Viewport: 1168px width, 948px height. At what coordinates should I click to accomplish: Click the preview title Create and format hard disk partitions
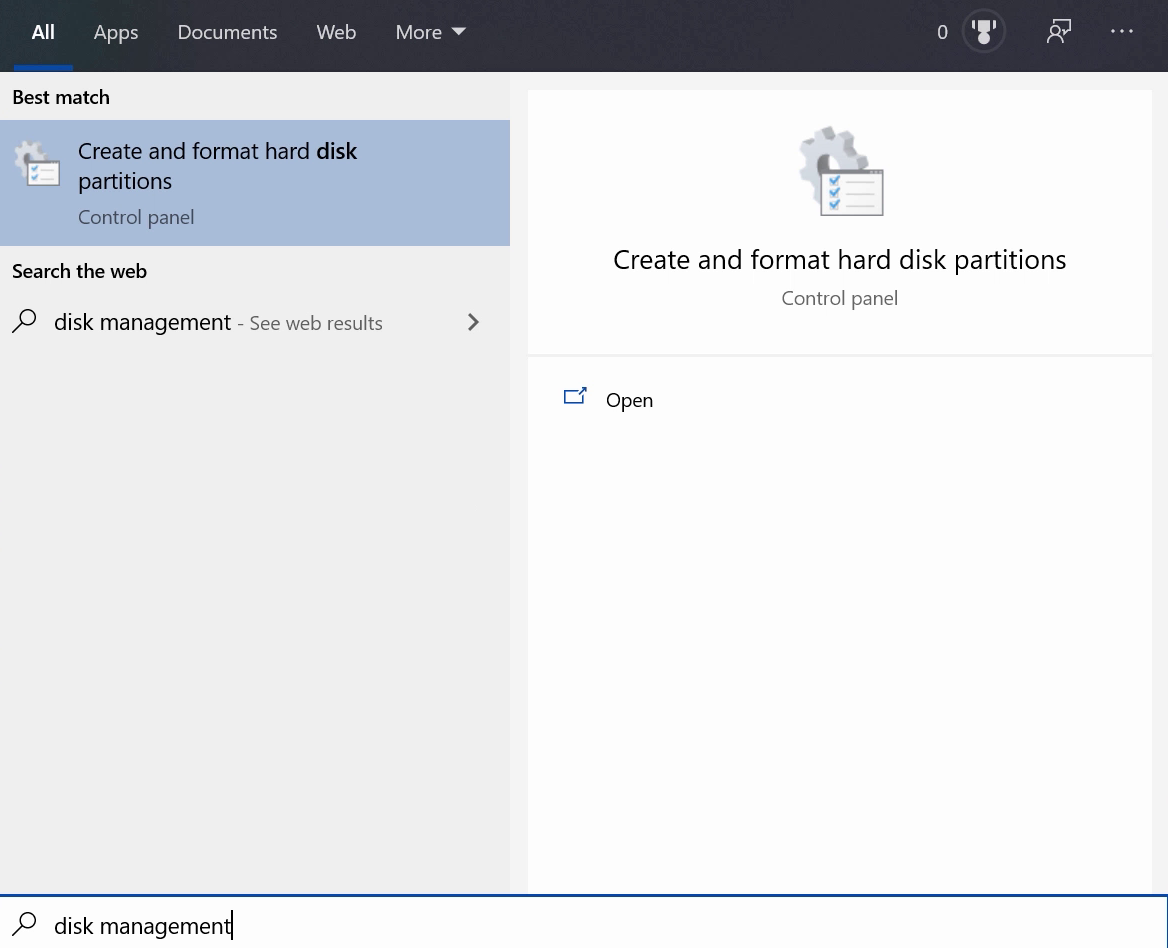[839, 260]
